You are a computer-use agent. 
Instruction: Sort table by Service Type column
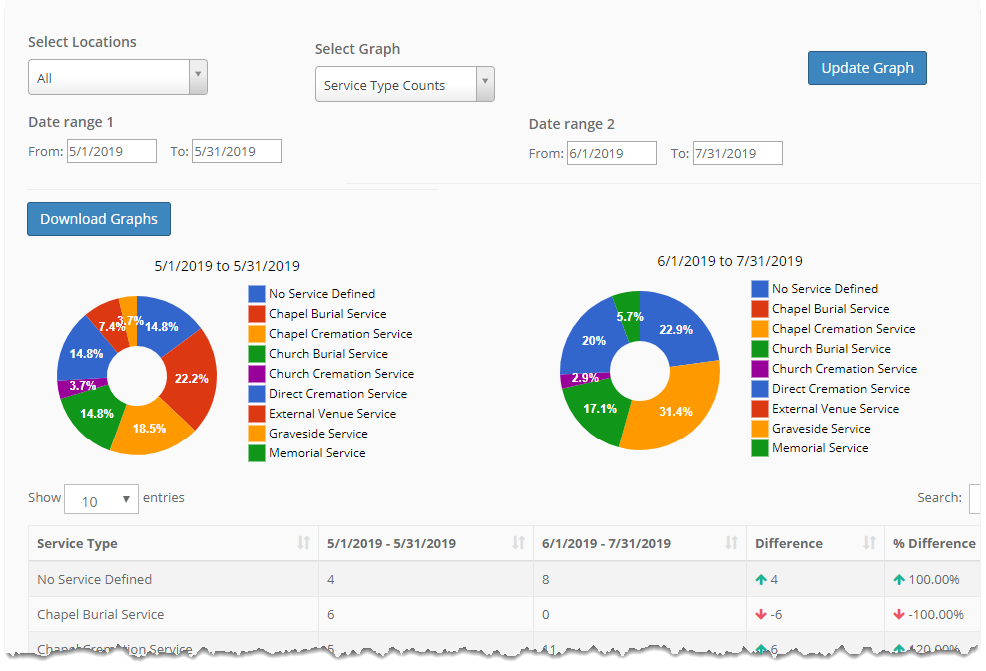172,543
